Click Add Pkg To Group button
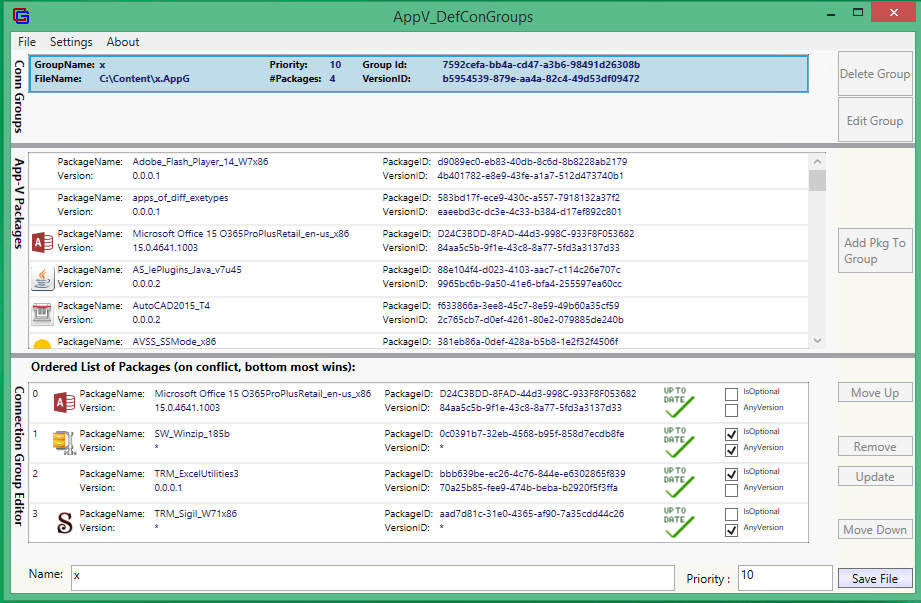Image resolution: width=921 pixels, height=603 pixels. (x=875, y=251)
